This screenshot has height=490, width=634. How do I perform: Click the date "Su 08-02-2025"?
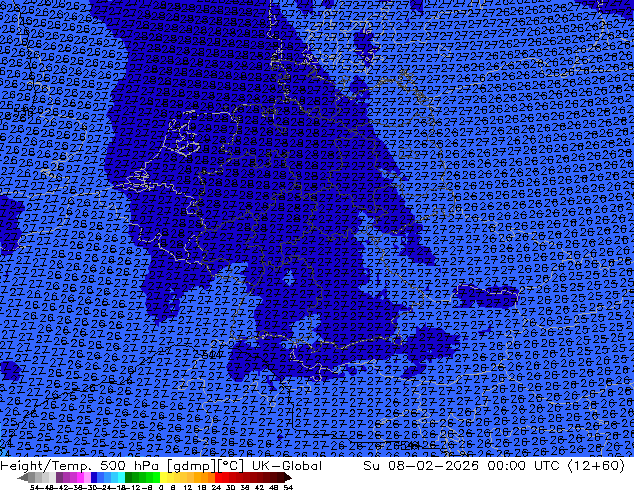coord(421,466)
